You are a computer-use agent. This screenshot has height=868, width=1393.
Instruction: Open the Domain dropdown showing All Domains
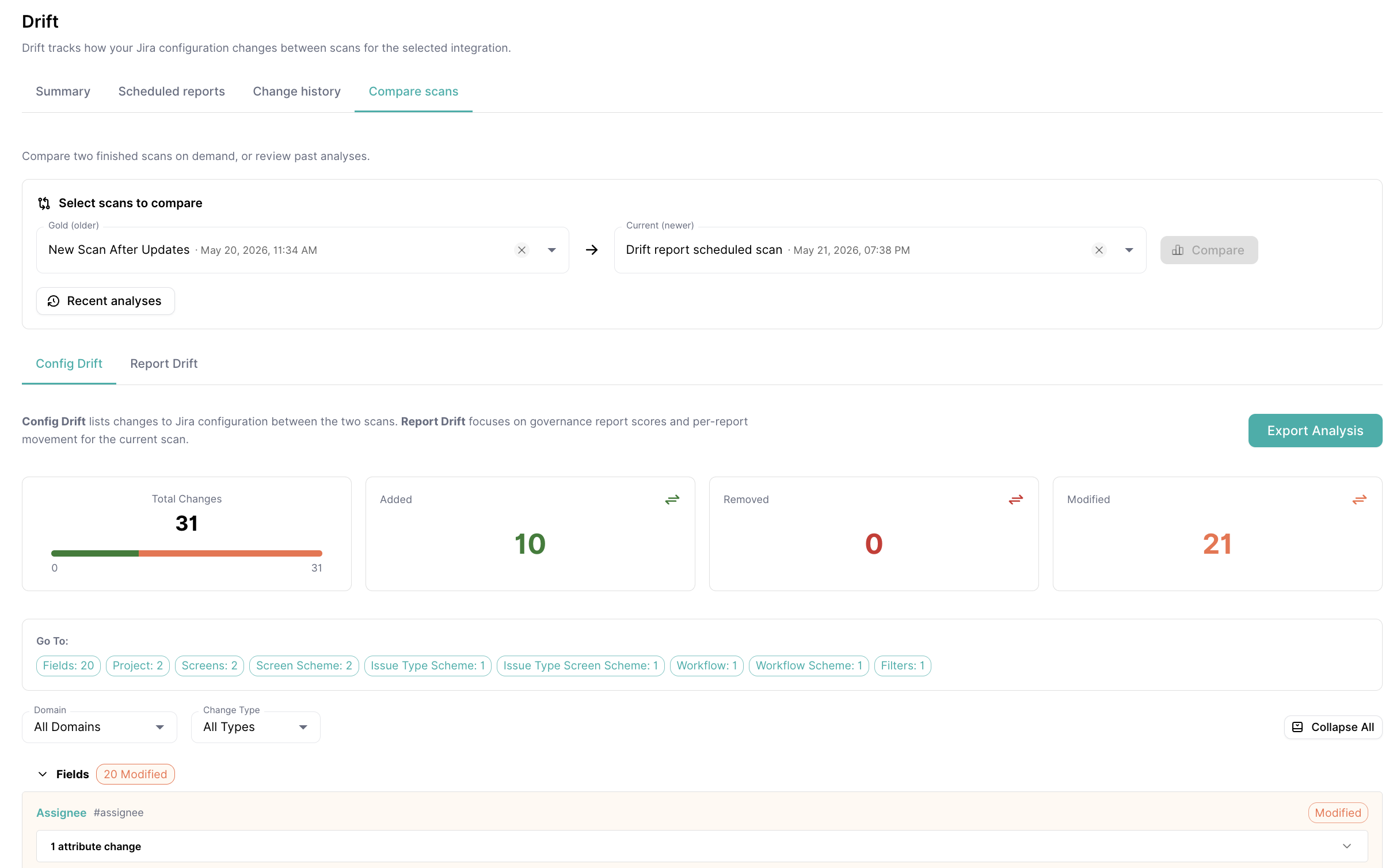(x=100, y=727)
